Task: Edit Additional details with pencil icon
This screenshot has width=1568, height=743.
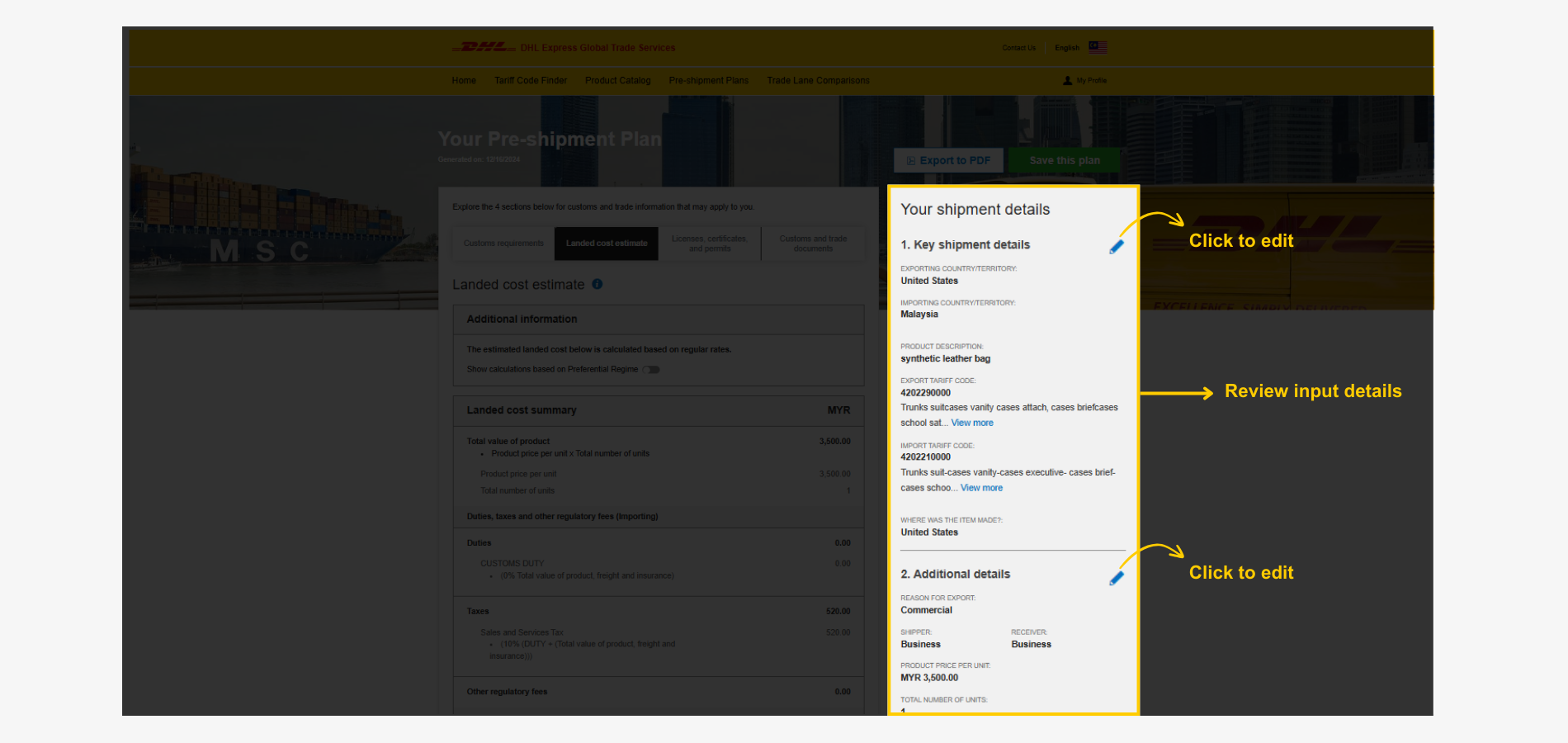Action: [1117, 578]
